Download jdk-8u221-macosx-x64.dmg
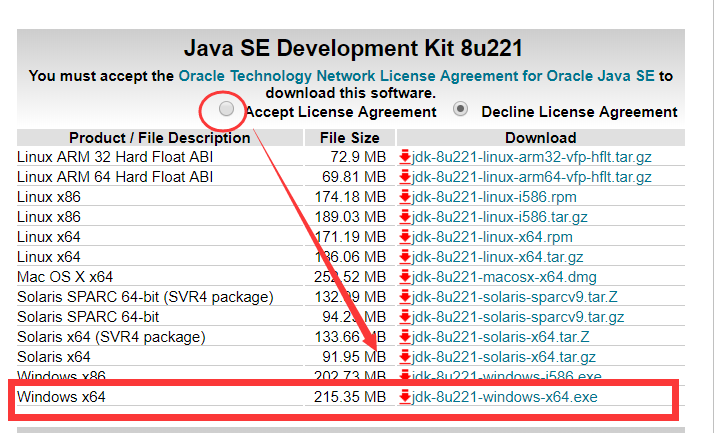Screen dimensions: 724x433 (504, 277)
